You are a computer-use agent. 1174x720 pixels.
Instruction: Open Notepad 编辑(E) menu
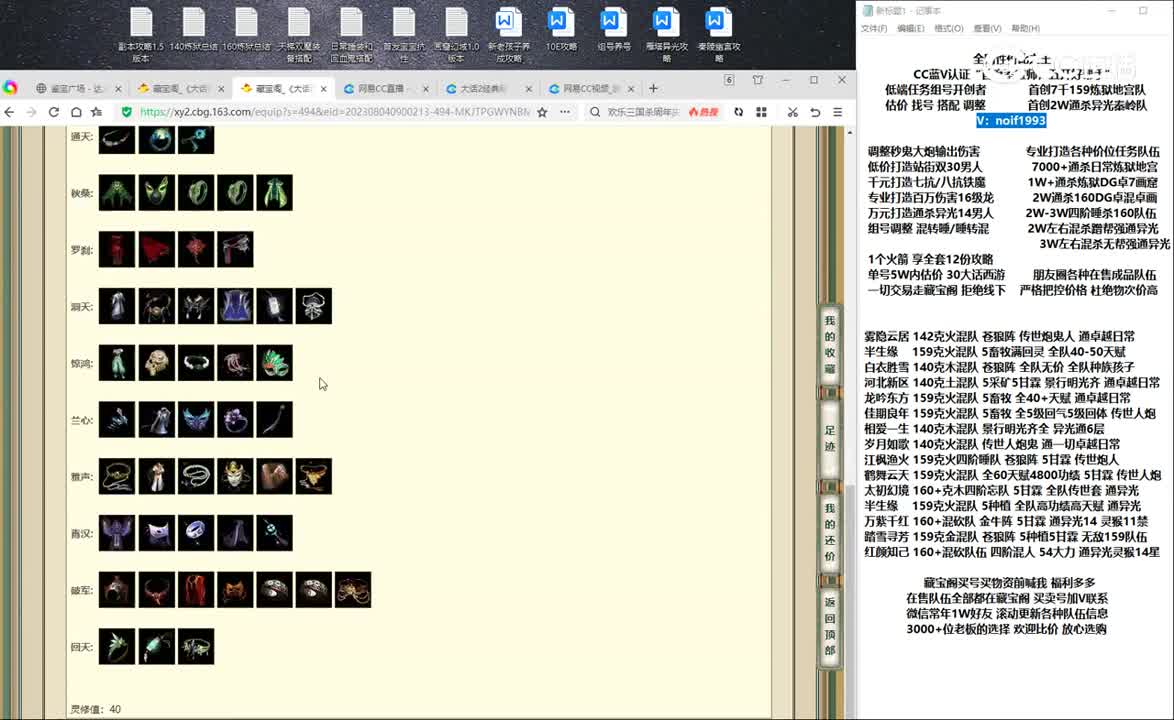tap(910, 28)
